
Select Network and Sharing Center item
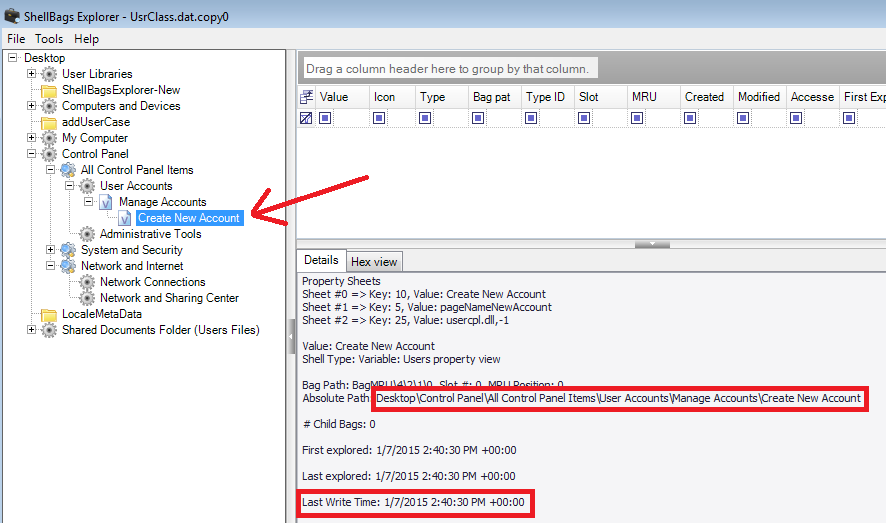pos(169,298)
